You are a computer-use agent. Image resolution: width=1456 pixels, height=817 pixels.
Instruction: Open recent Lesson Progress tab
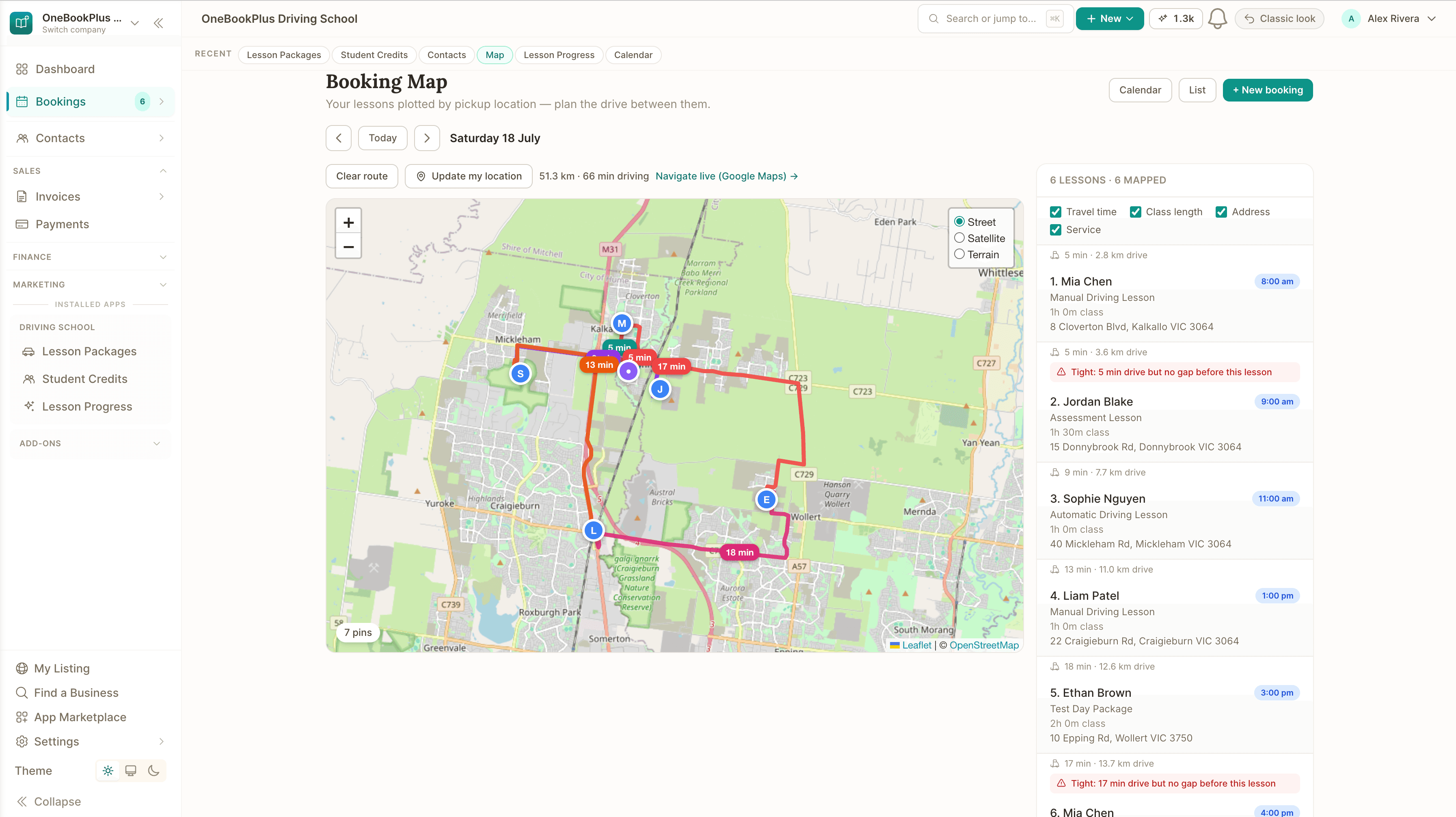[559, 55]
